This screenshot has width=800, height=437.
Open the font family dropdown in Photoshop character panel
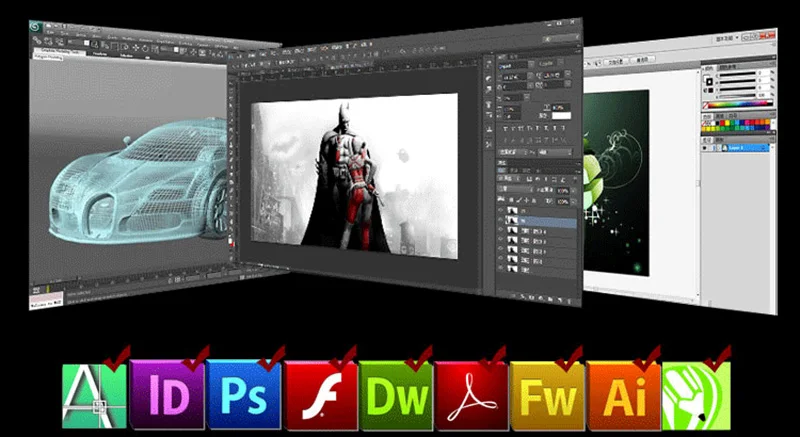531,65
